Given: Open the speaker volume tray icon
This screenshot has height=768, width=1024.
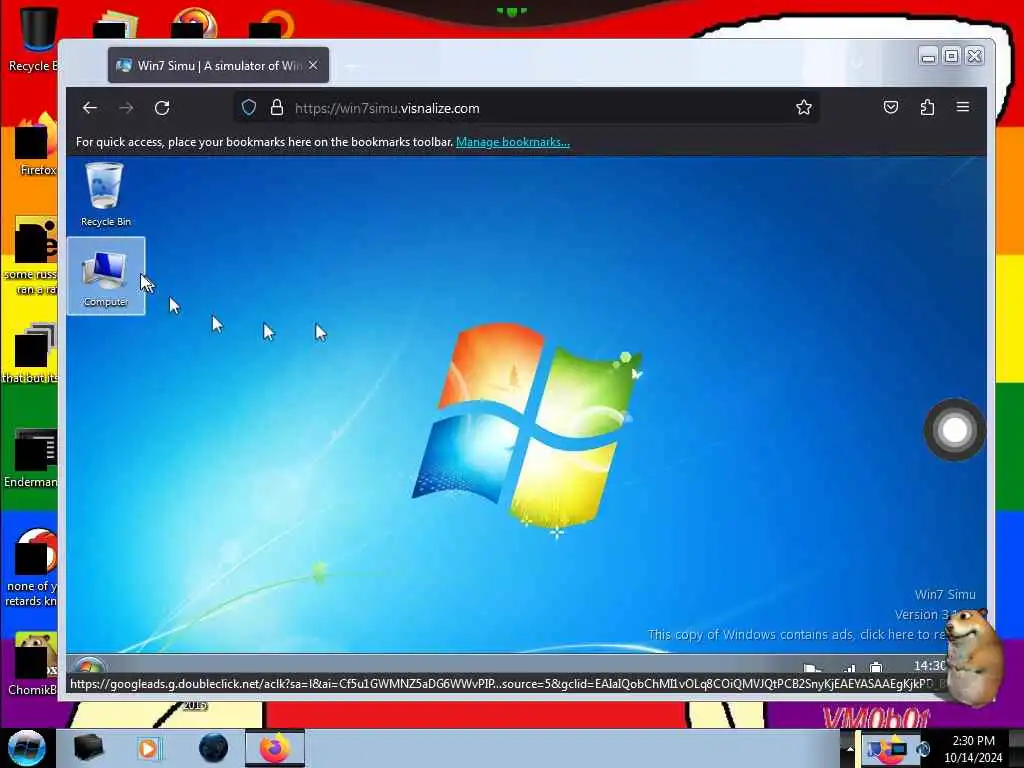Looking at the screenshot, I should [x=923, y=748].
